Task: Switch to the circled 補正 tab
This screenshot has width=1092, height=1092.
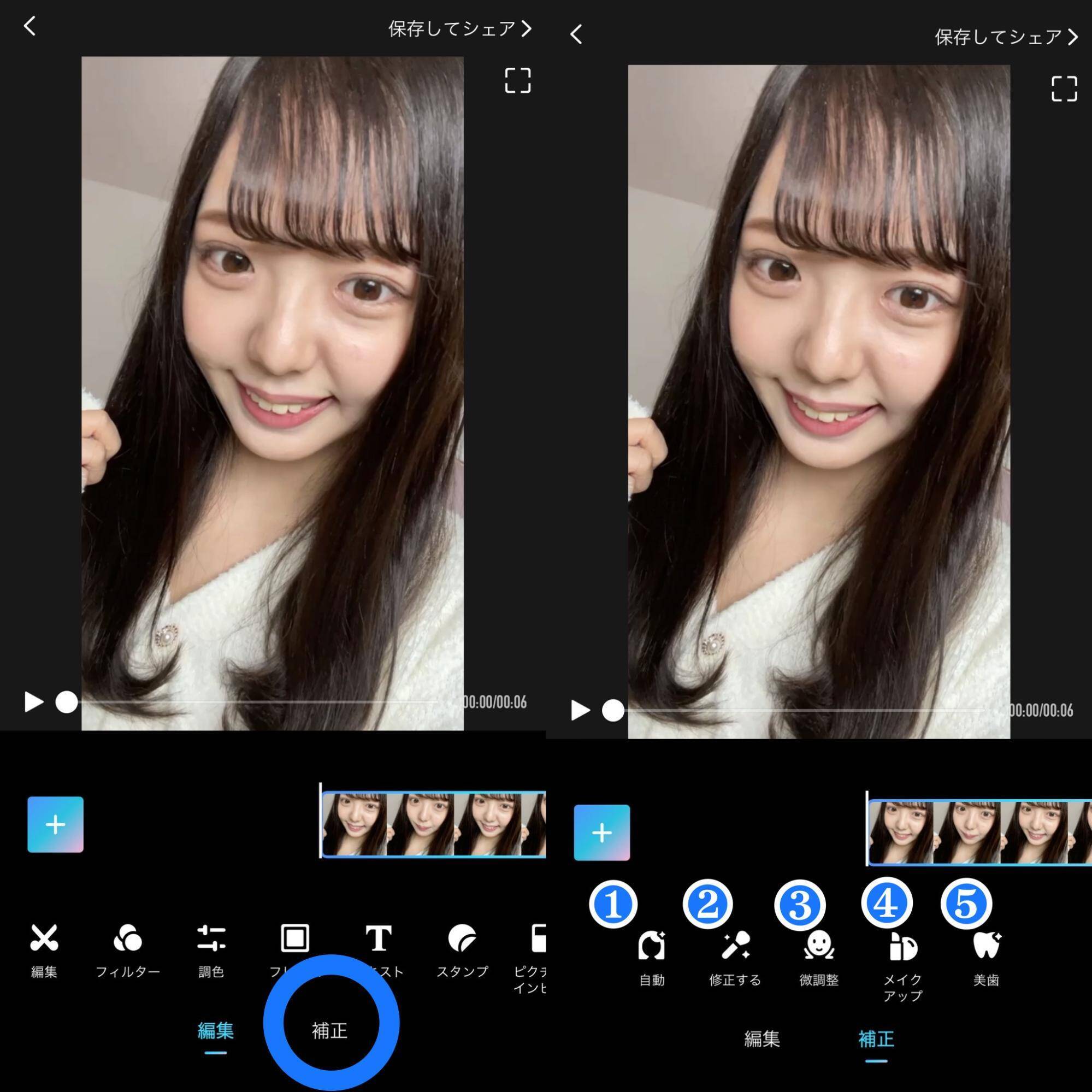Action: click(x=329, y=1030)
